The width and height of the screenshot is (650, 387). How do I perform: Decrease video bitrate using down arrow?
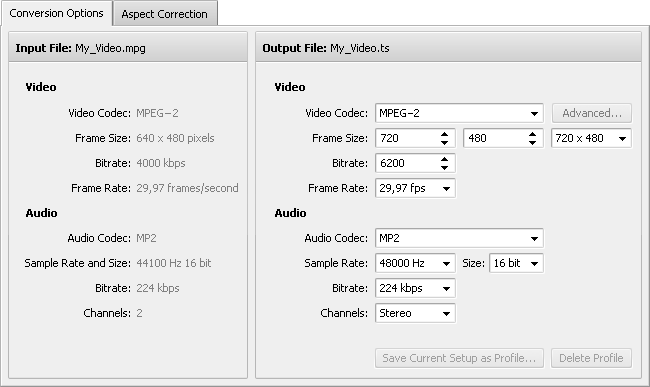pyautogui.click(x=444, y=167)
